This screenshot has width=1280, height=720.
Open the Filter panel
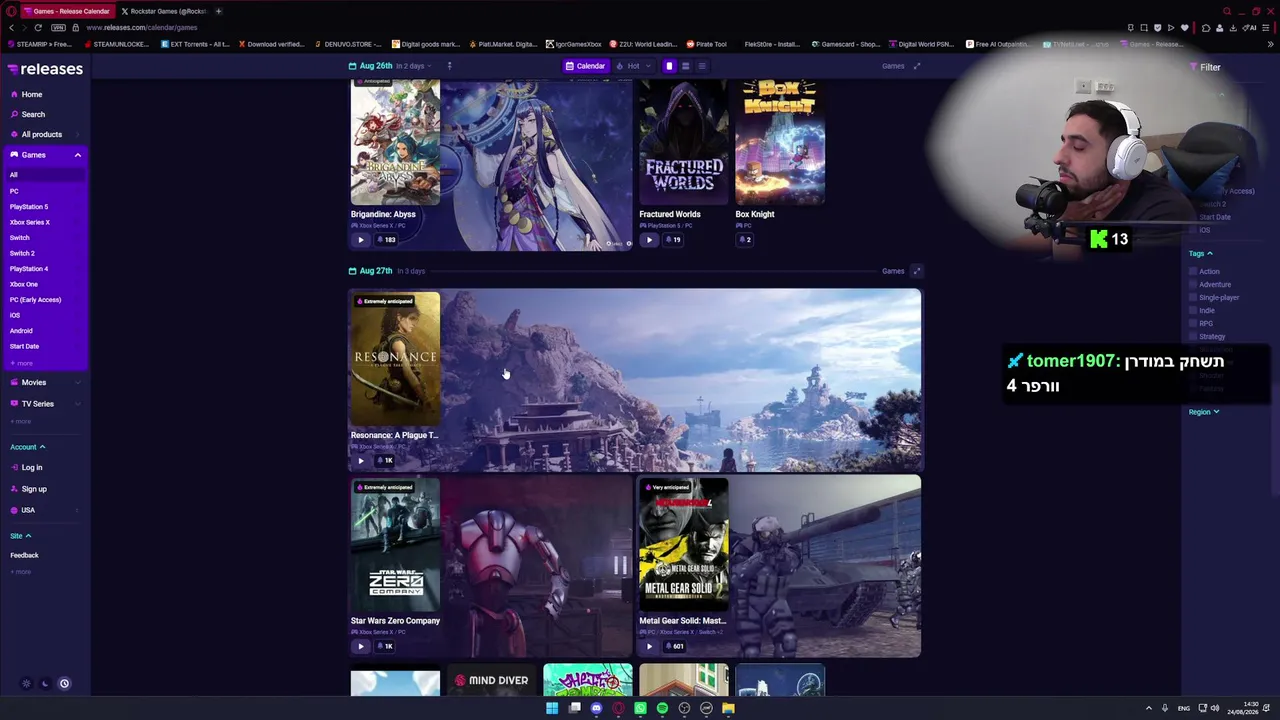coord(1205,67)
